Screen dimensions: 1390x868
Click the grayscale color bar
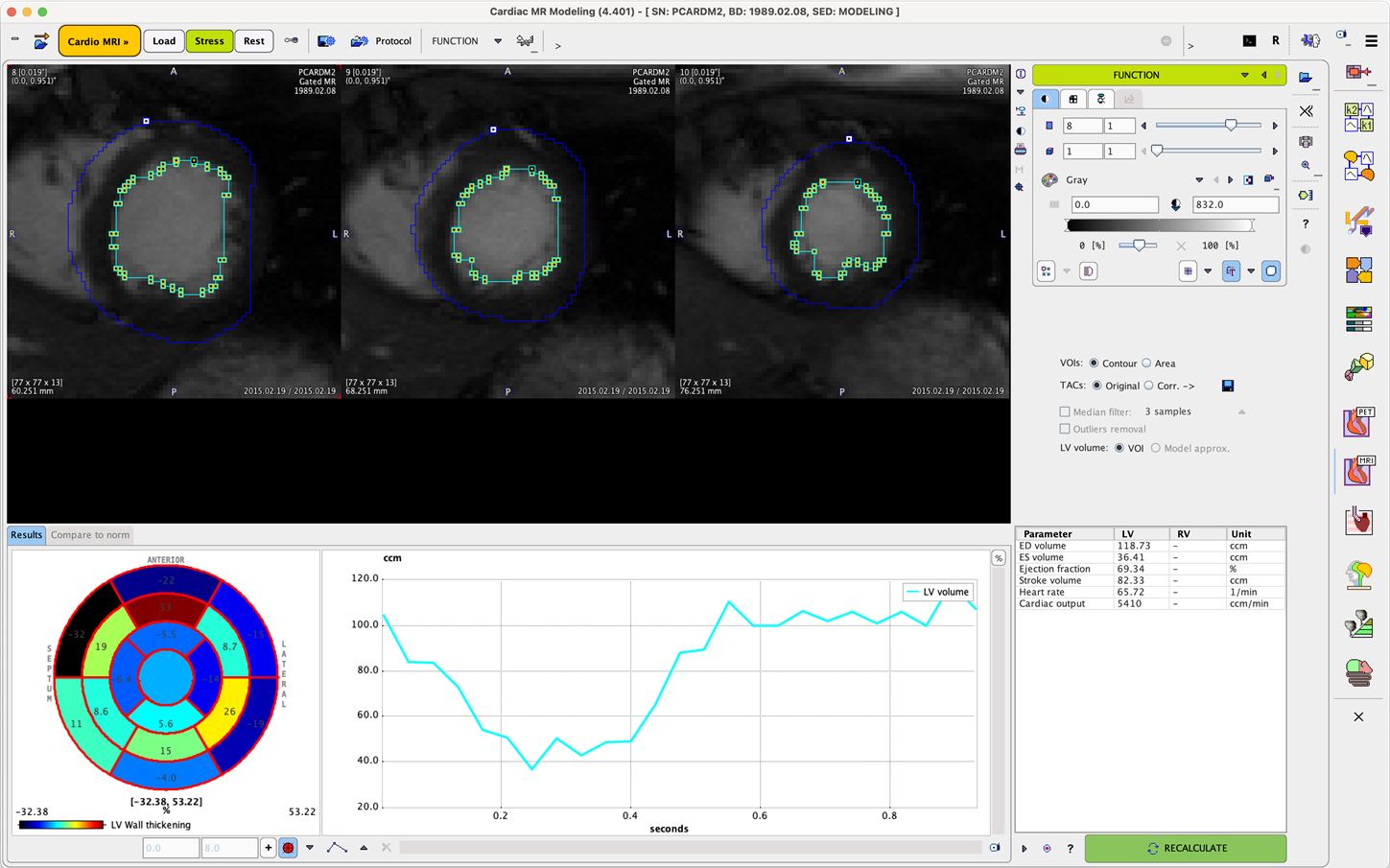pos(1159,224)
